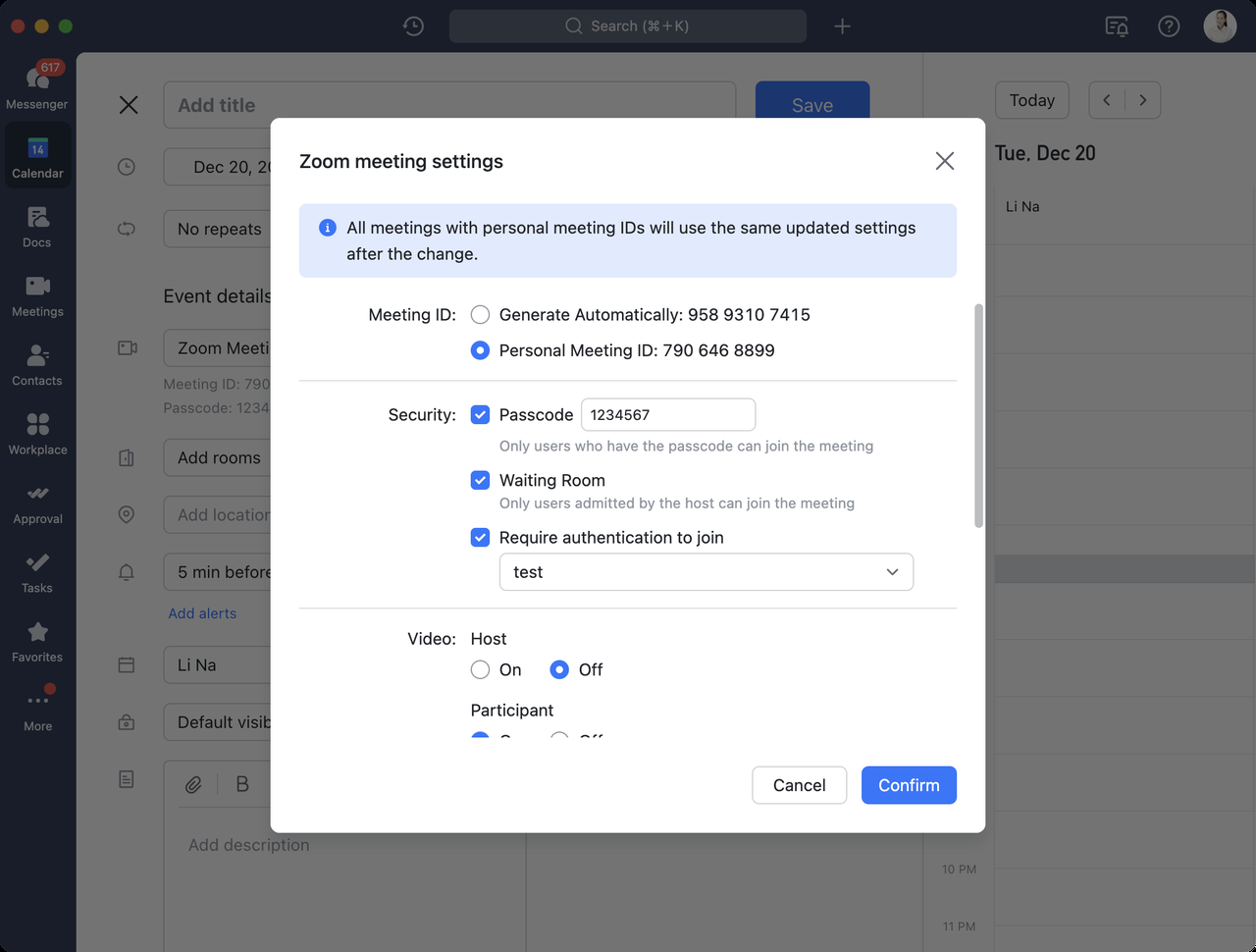This screenshot has width=1256, height=952.
Task: Open the Approval icon
Action: [37, 502]
